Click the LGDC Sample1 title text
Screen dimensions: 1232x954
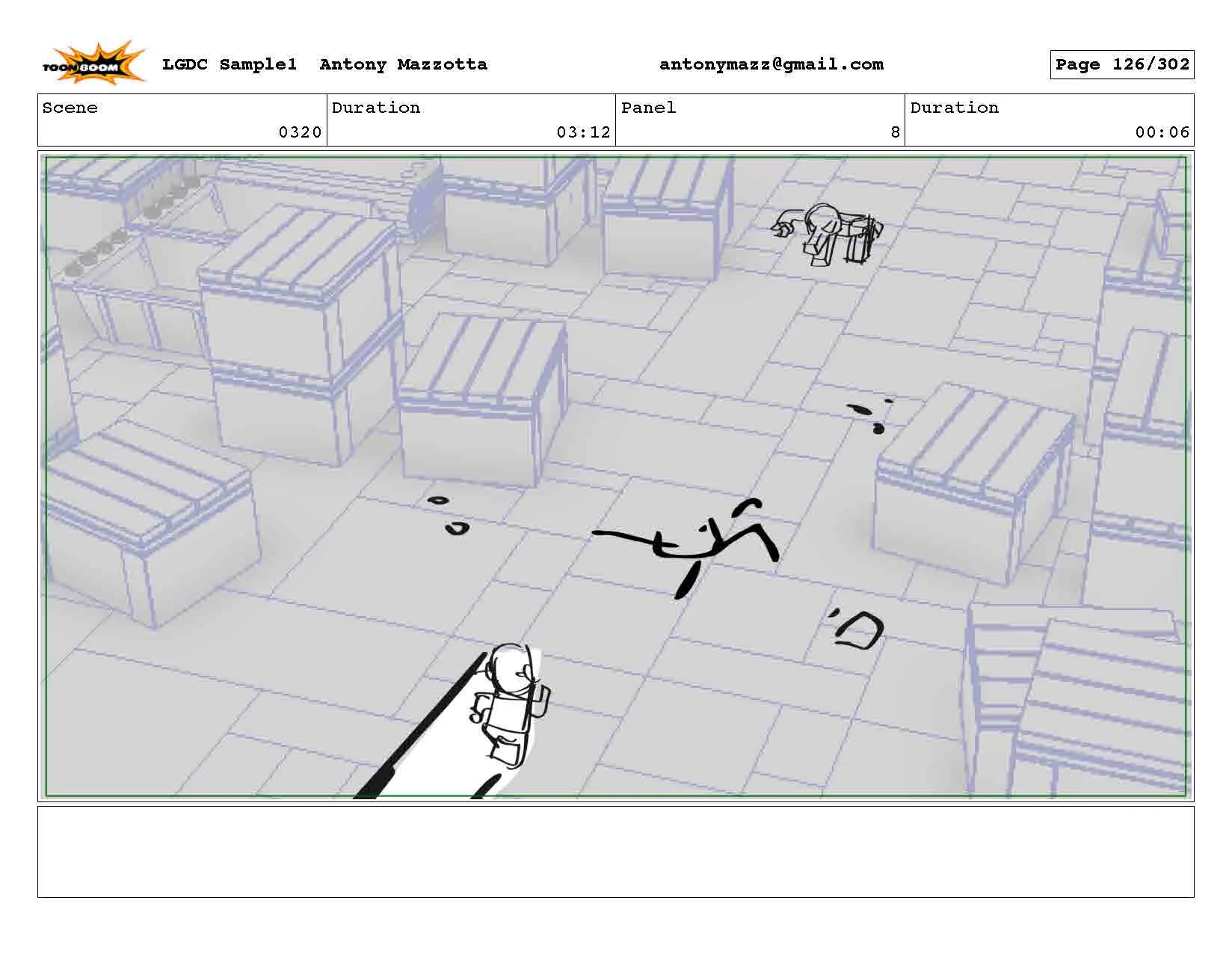point(230,65)
